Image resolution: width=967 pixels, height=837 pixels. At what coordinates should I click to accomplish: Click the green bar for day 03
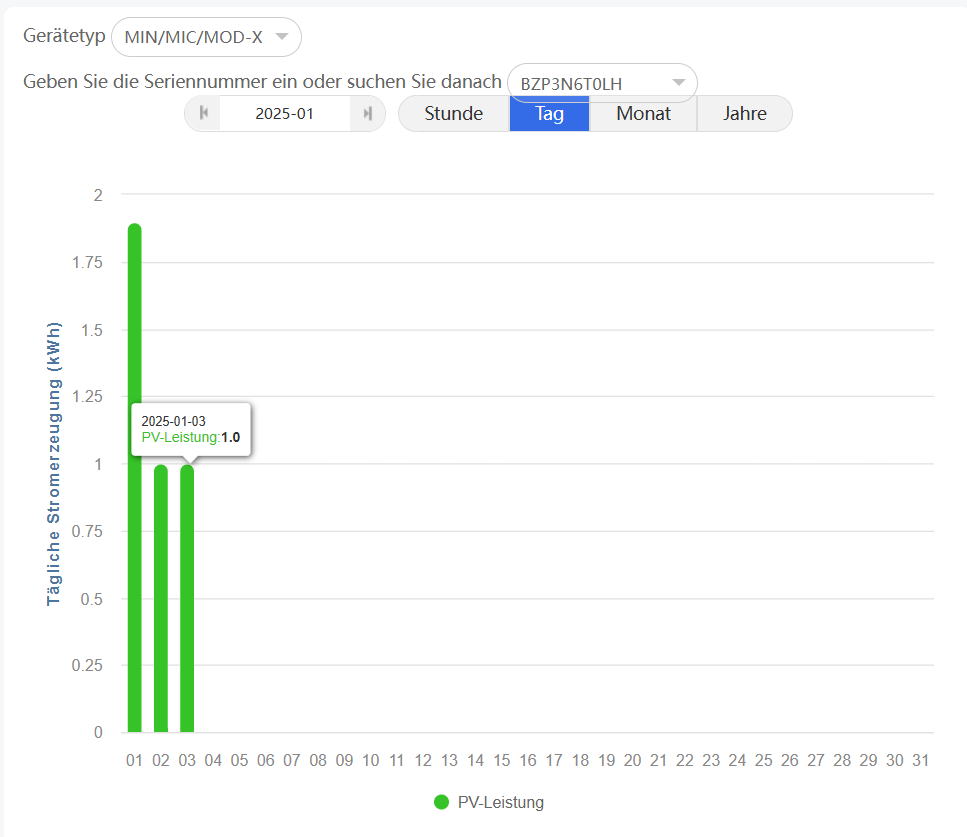(187, 598)
